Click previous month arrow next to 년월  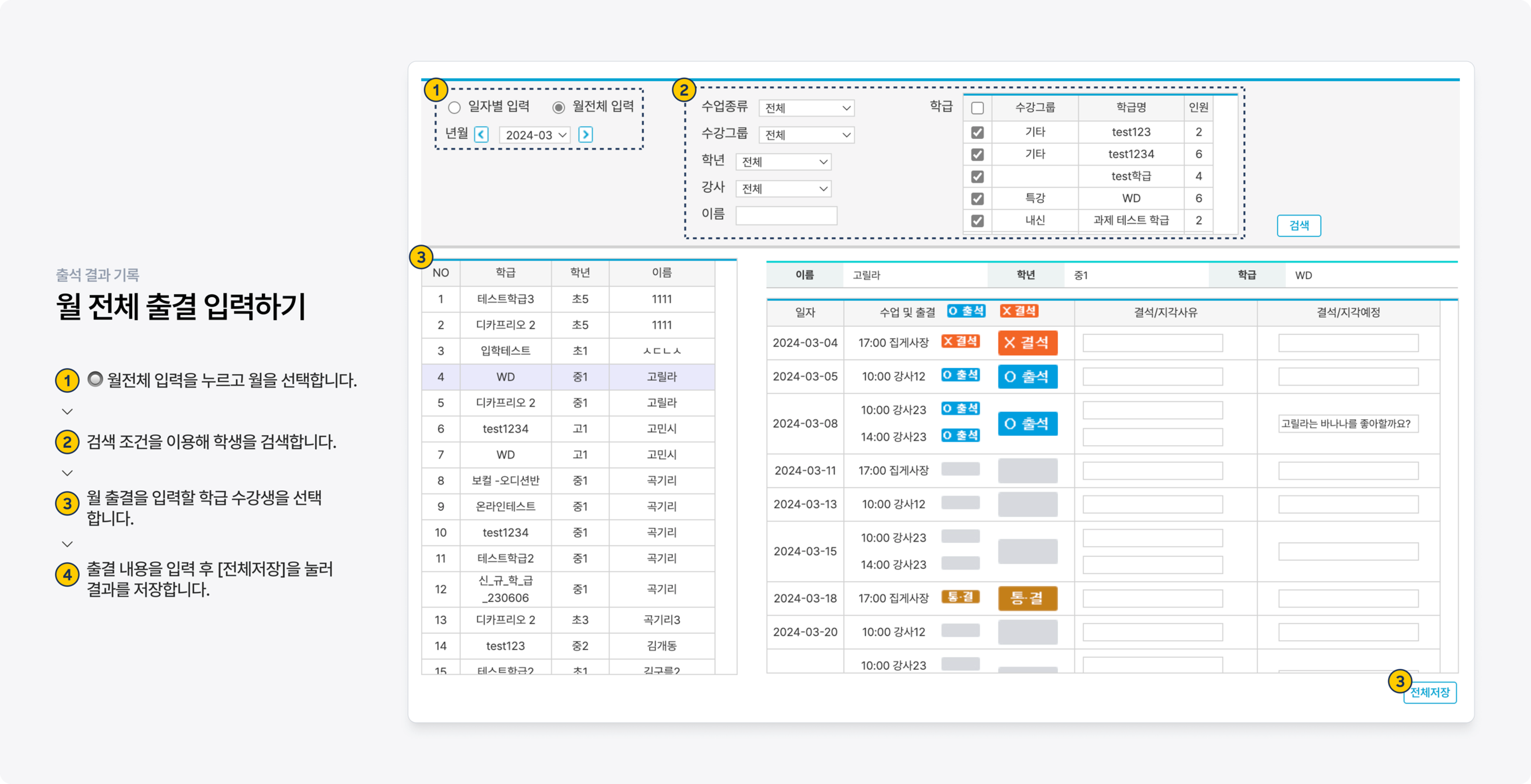[481, 135]
